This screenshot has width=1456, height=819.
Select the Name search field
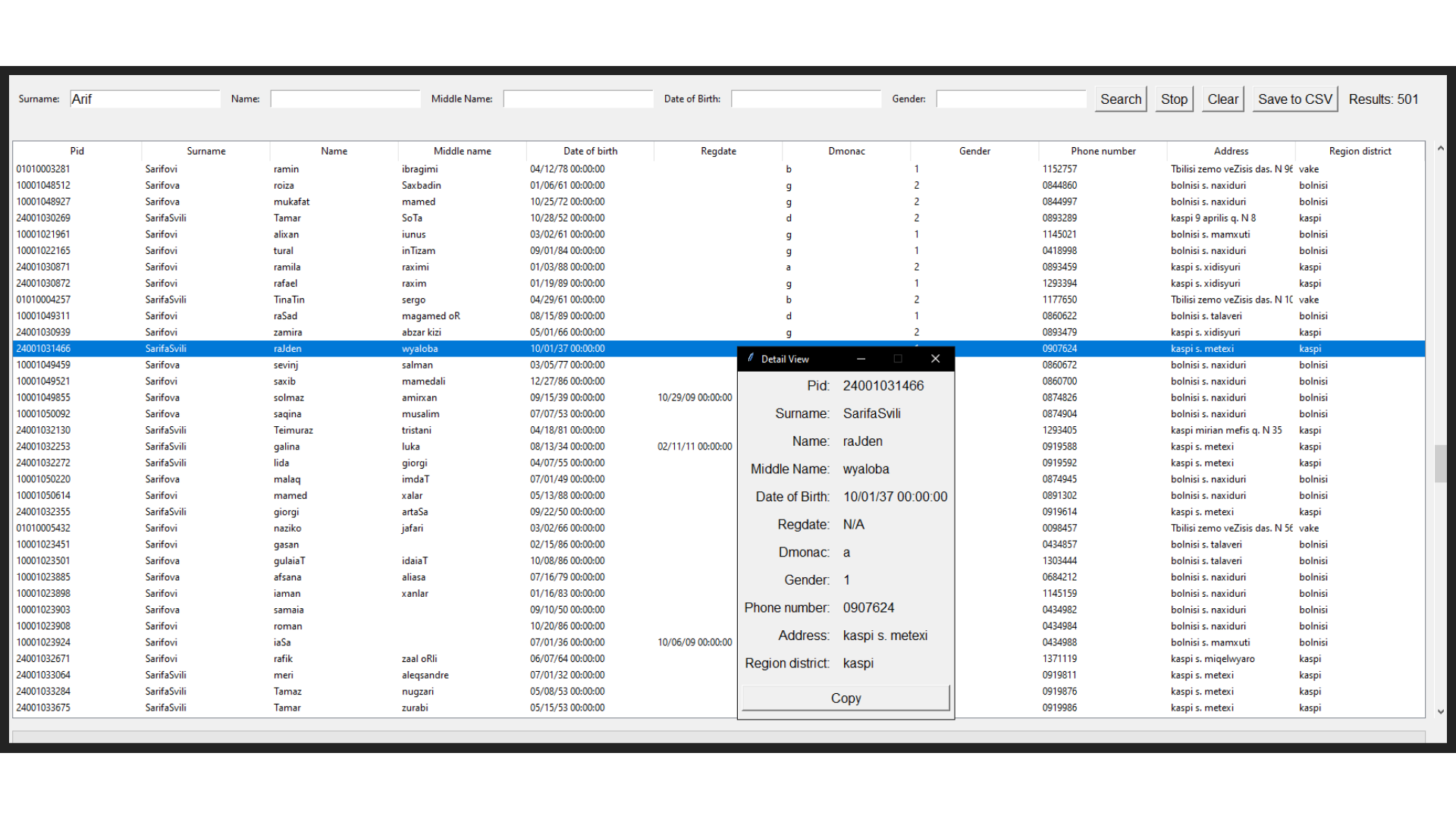point(345,99)
